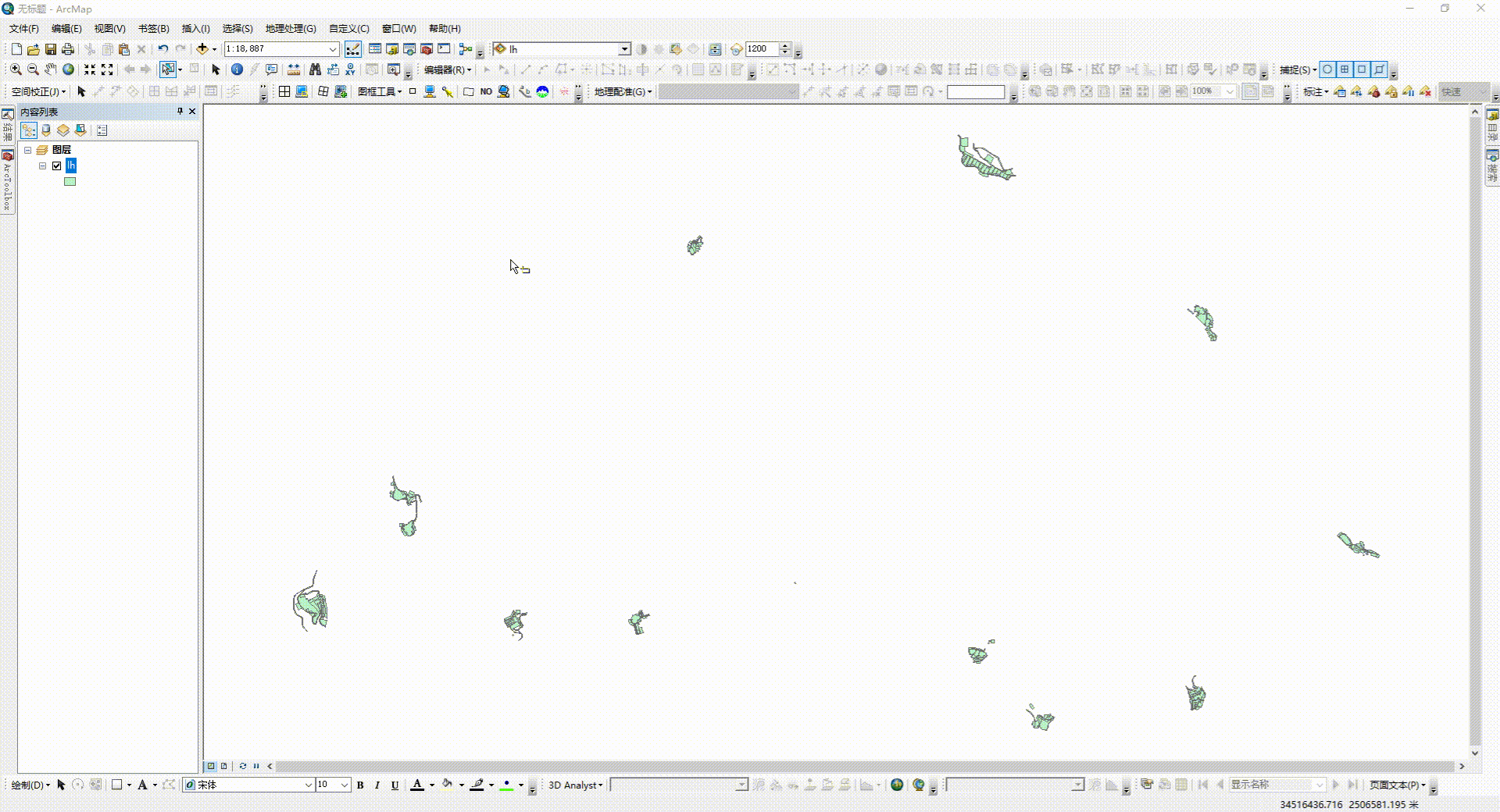Collapse the lh layer in contents list

[42, 166]
